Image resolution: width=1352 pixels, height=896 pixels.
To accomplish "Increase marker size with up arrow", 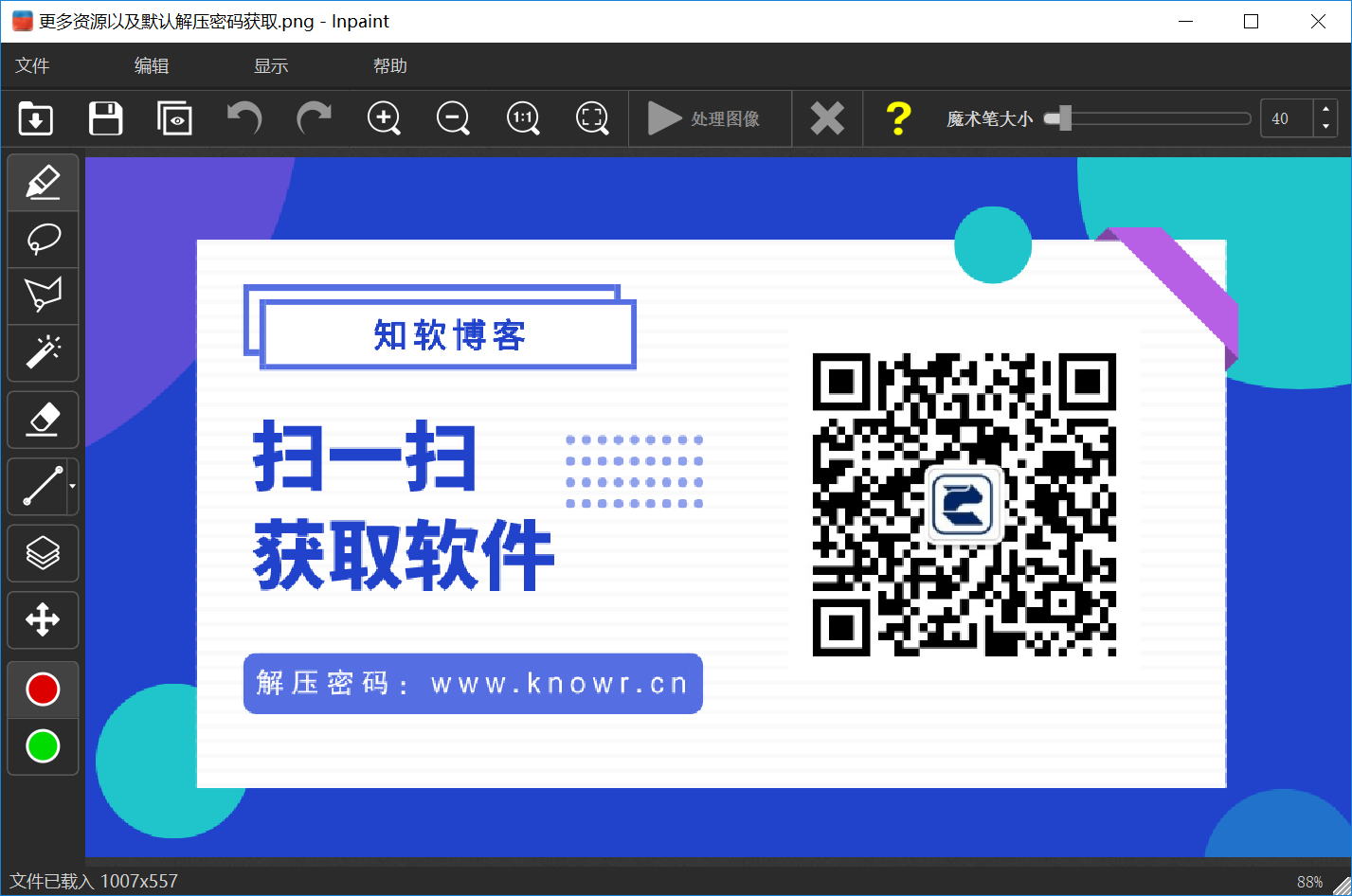I will pyautogui.click(x=1325, y=110).
